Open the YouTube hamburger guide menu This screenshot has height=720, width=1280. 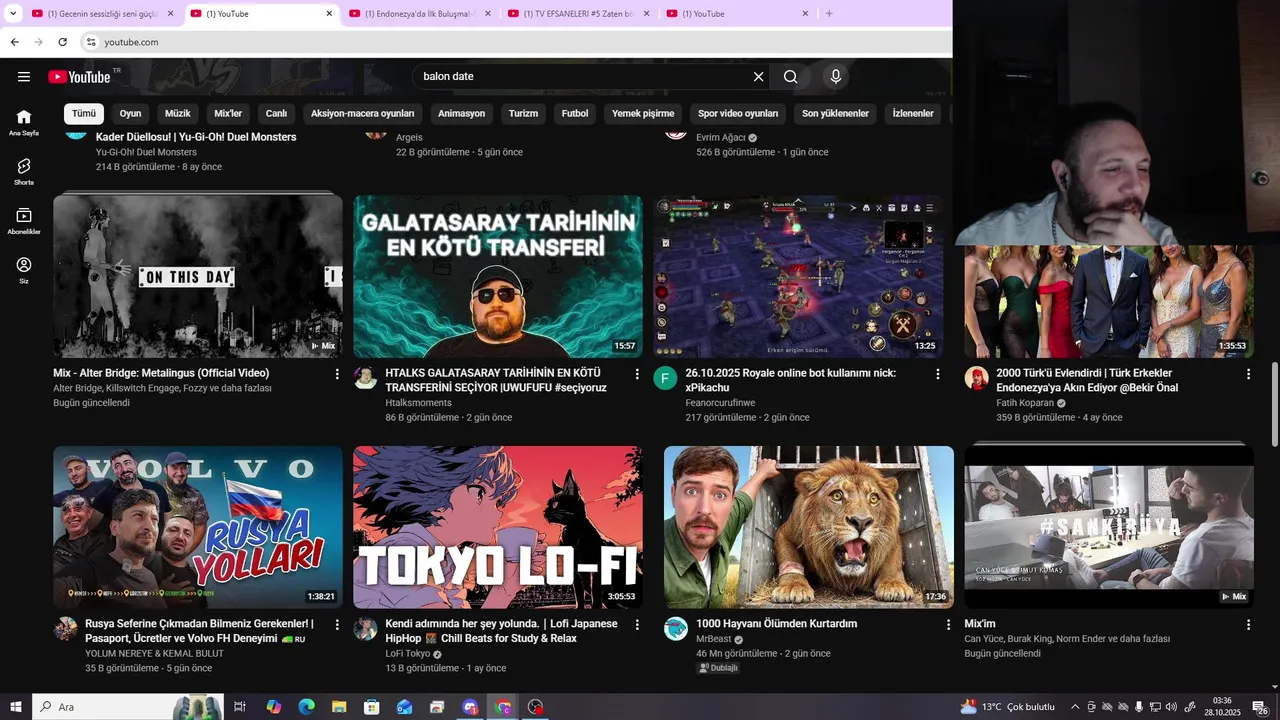click(x=24, y=77)
